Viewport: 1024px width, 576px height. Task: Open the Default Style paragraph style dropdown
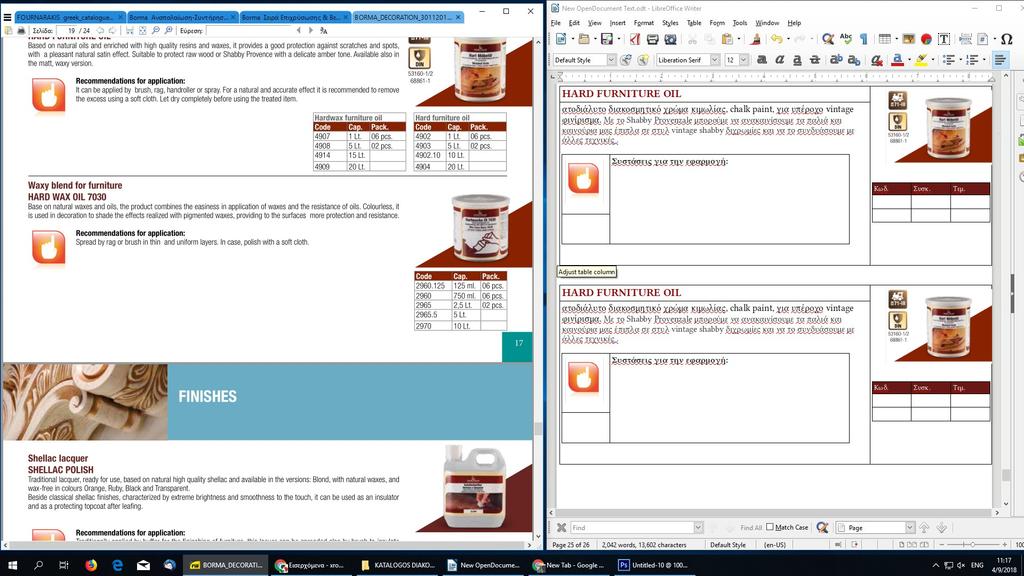pos(611,60)
